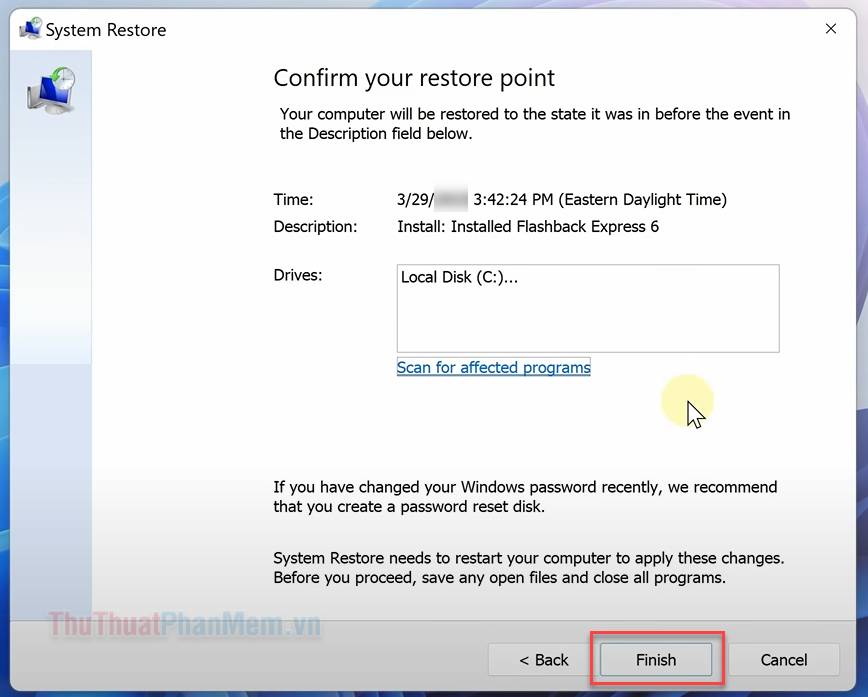The image size is (868, 697).
Task: Click the System Restore icon in title bar
Action: point(30,30)
